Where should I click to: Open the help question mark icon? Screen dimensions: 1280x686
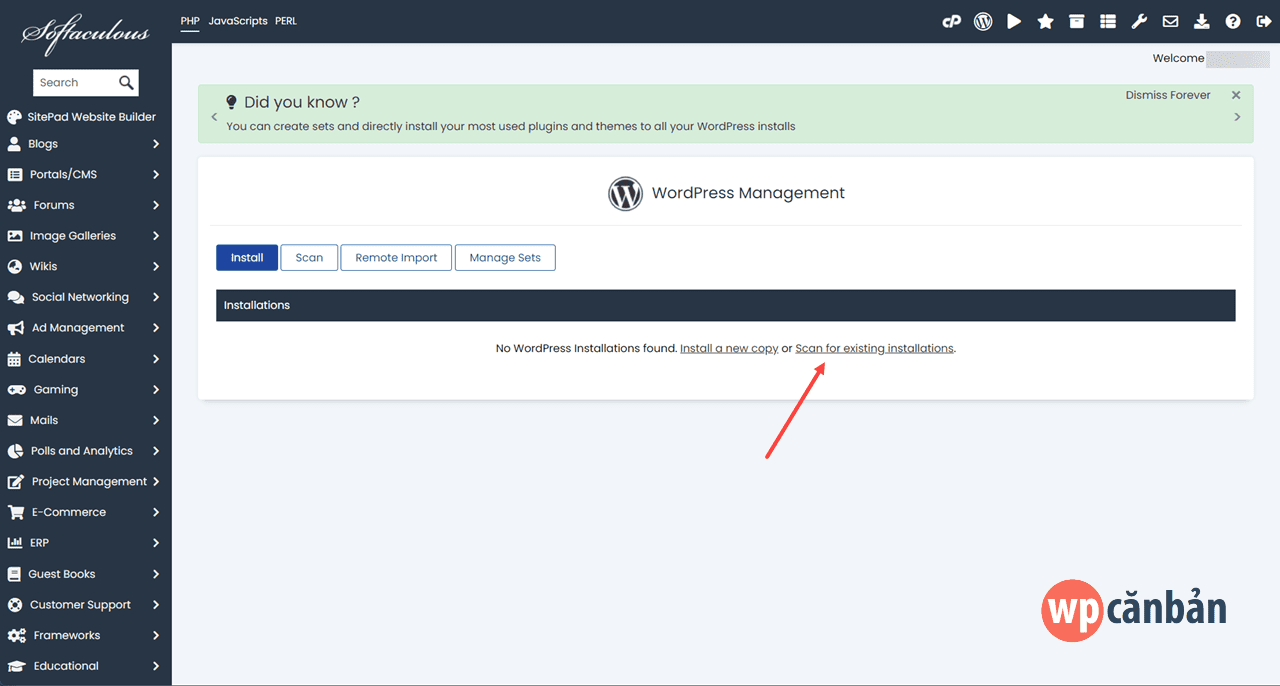pos(1232,21)
